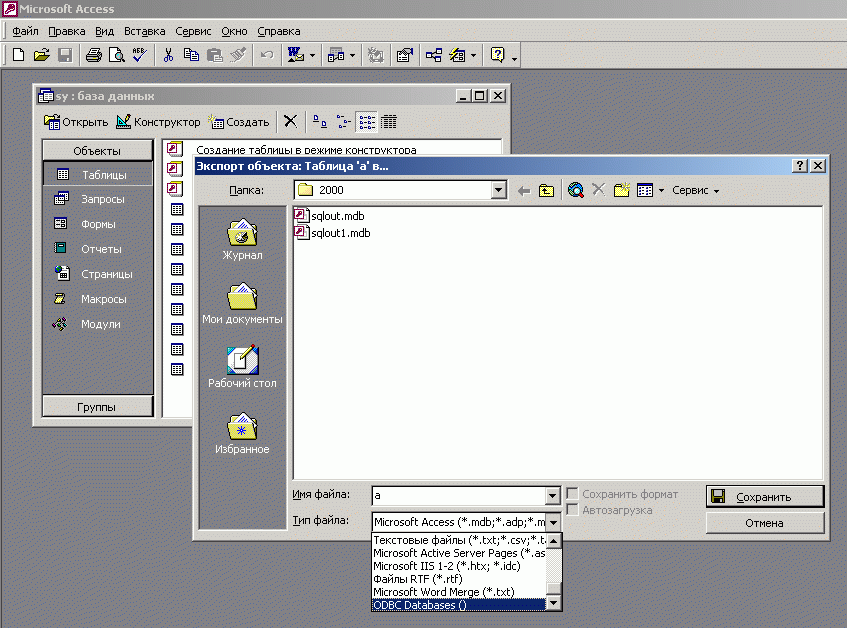Click Открыть in database window toolbar

76,122
